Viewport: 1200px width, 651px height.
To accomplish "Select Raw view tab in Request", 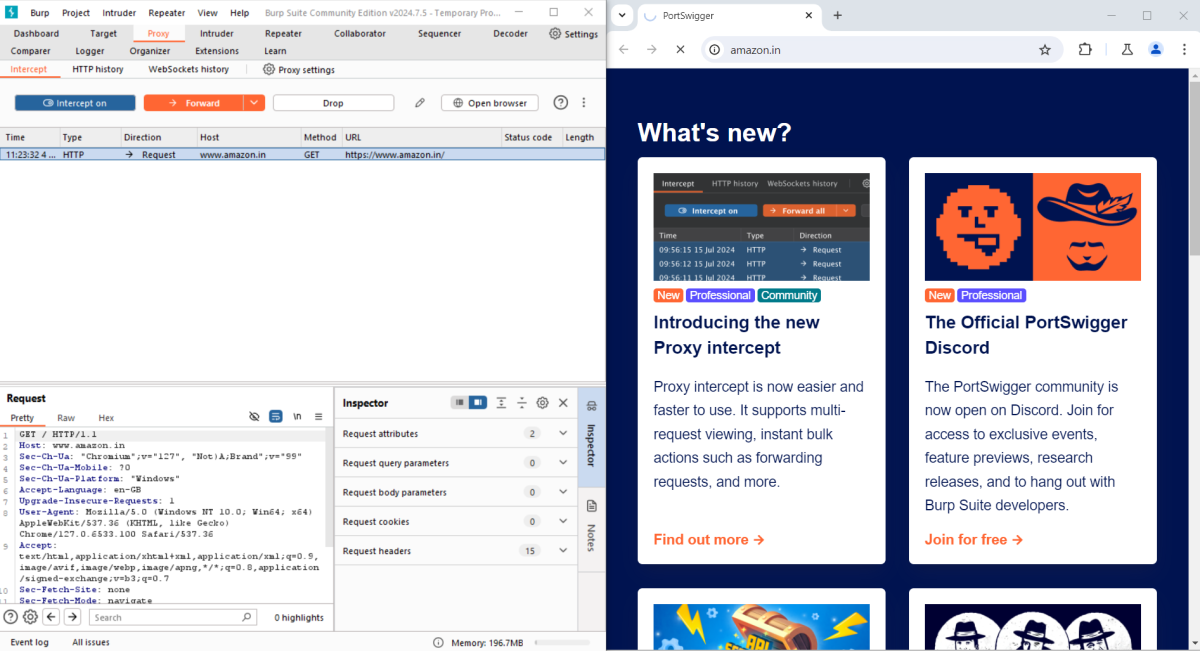I will 66,418.
